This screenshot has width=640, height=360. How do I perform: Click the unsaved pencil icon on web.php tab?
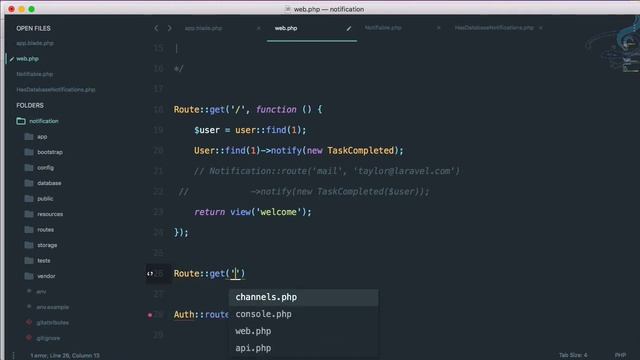[x=349, y=28]
